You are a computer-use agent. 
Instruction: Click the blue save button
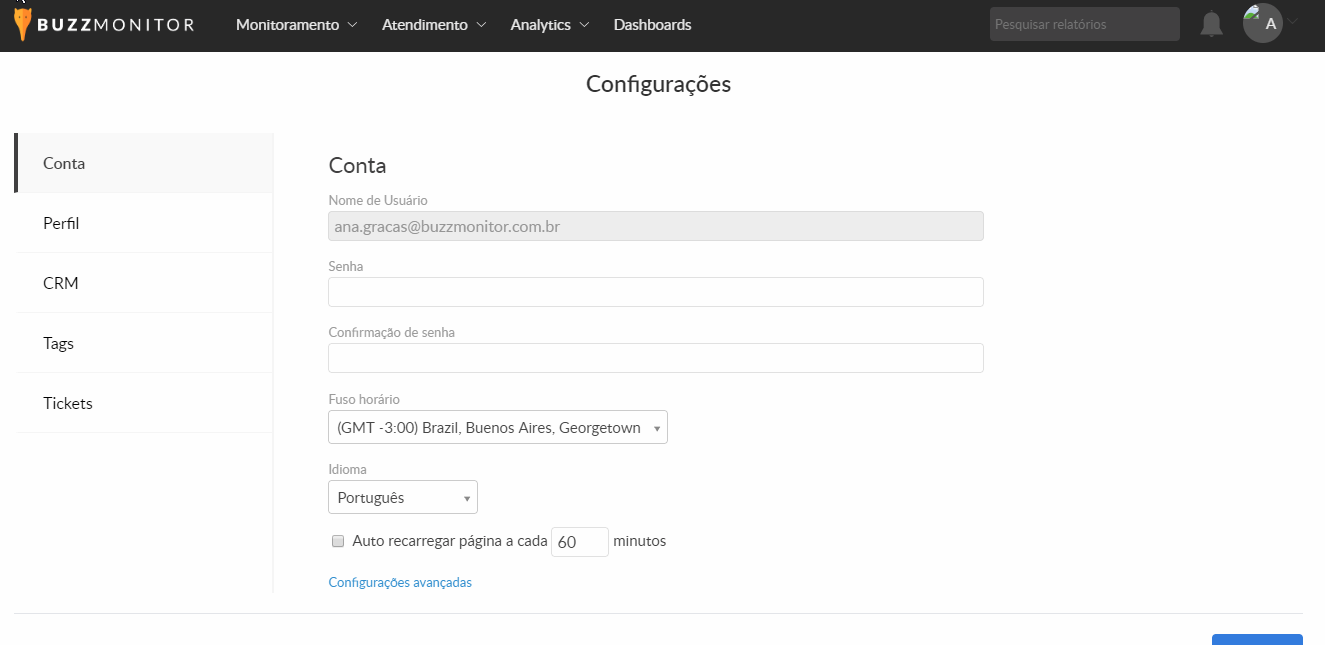point(1256,639)
